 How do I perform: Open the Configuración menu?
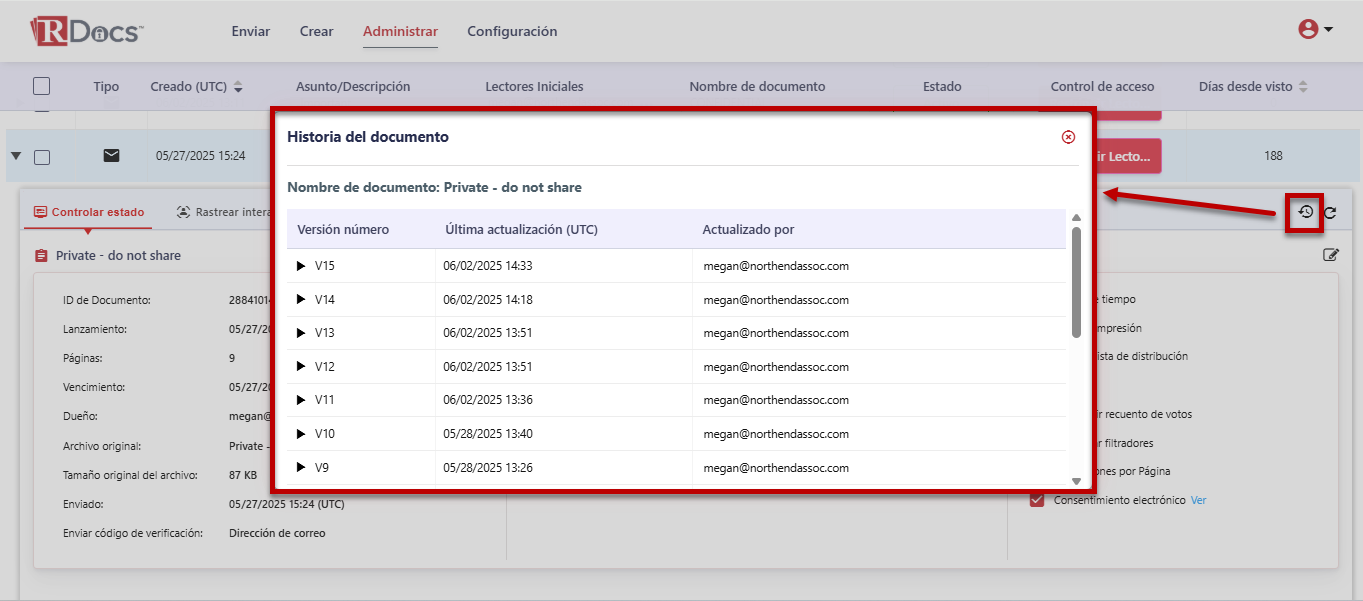pos(512,31)
